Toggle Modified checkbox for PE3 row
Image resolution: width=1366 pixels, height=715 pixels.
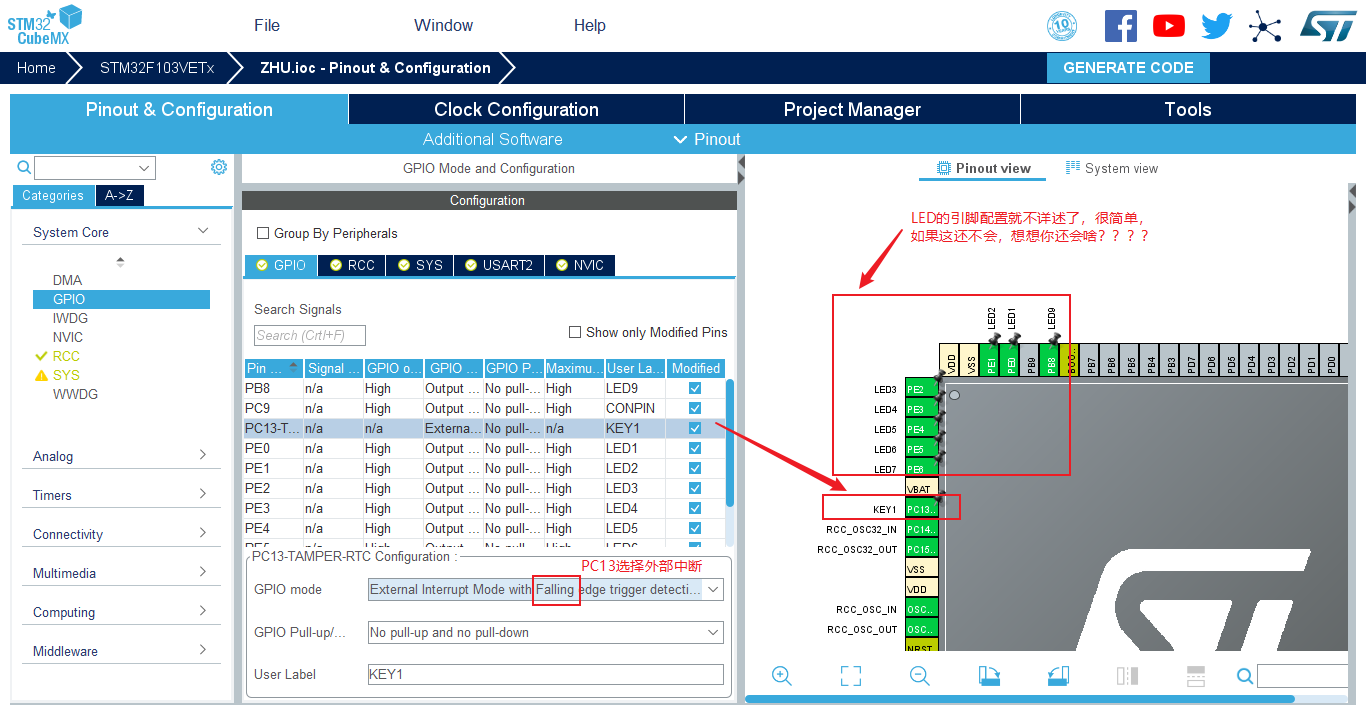(695, 508)
